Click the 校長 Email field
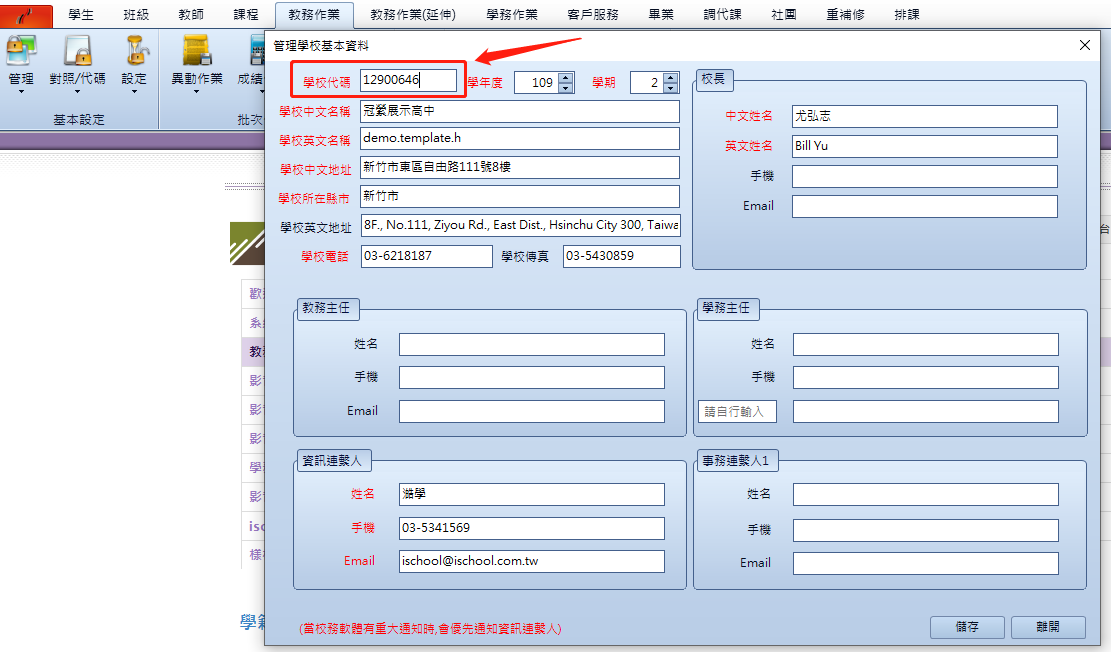The height and width of the screenshot is (652, 1111). click(925, 206)
